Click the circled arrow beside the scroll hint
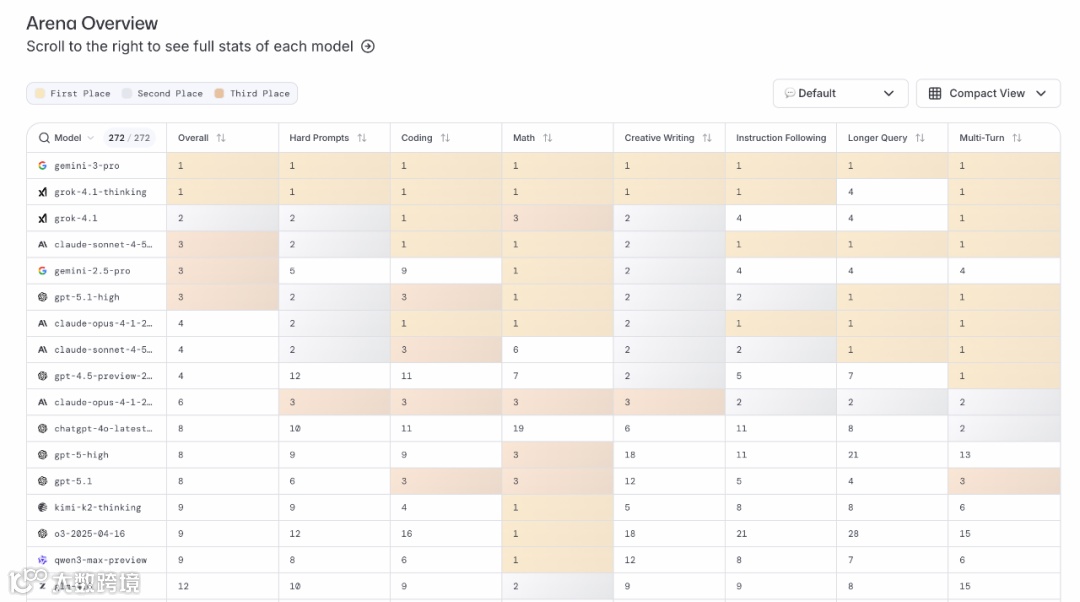Image resolution: width=1080 pixels, height=602 pixels. [x=368, y=46]
